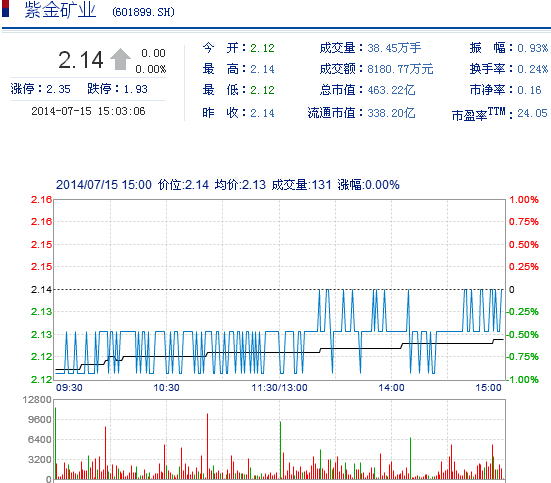
Task: Click the 6400 volume axis label
Action: pyautogui.click(x=40, y=439)
